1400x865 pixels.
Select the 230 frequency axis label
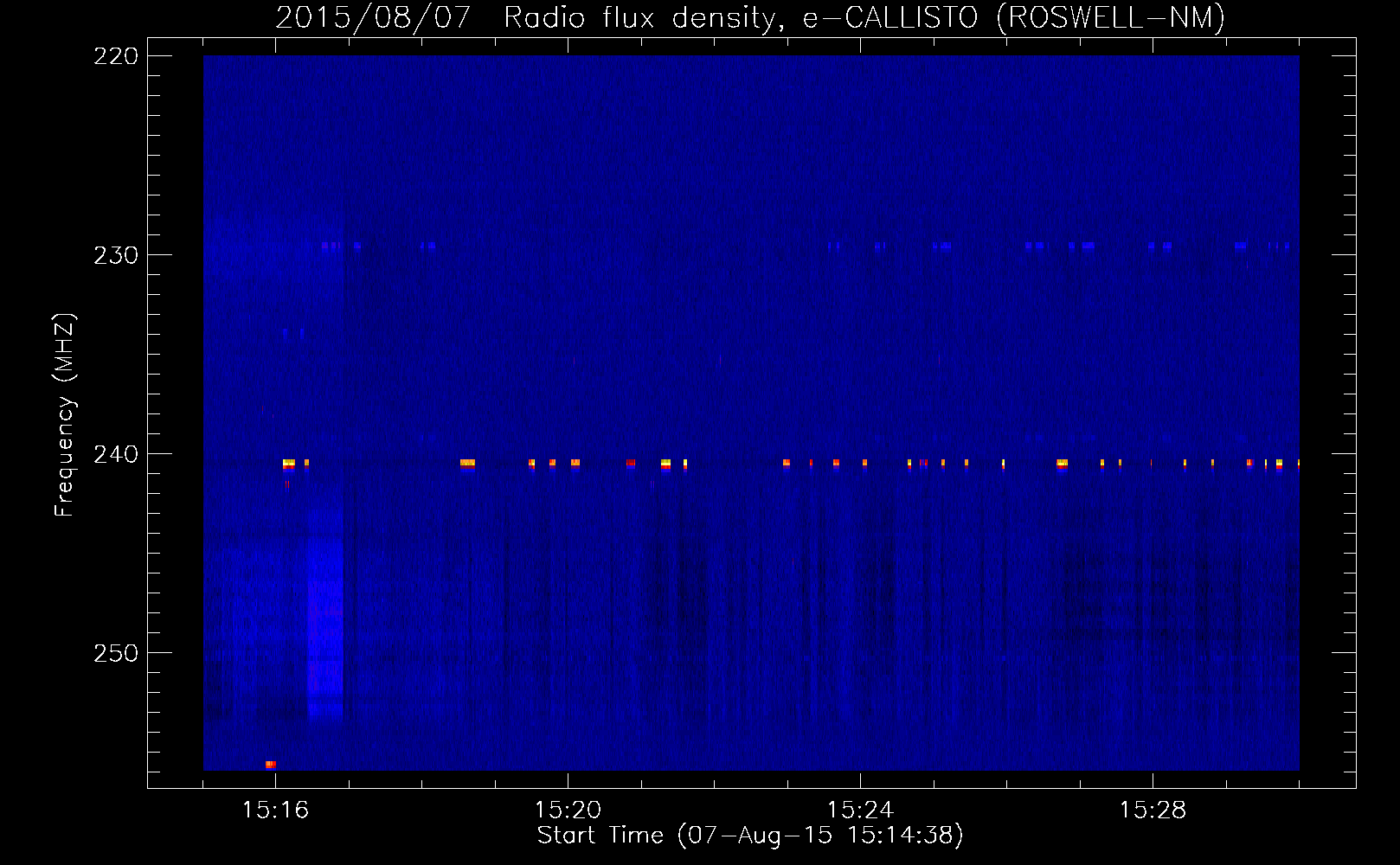coord(116,255)
